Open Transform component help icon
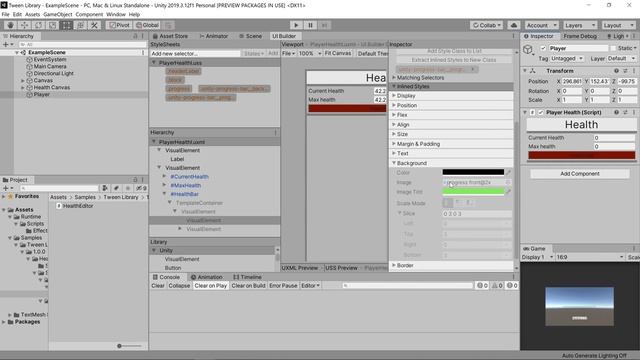Screen dimensions: 640x360 click(x=616, y=71)
